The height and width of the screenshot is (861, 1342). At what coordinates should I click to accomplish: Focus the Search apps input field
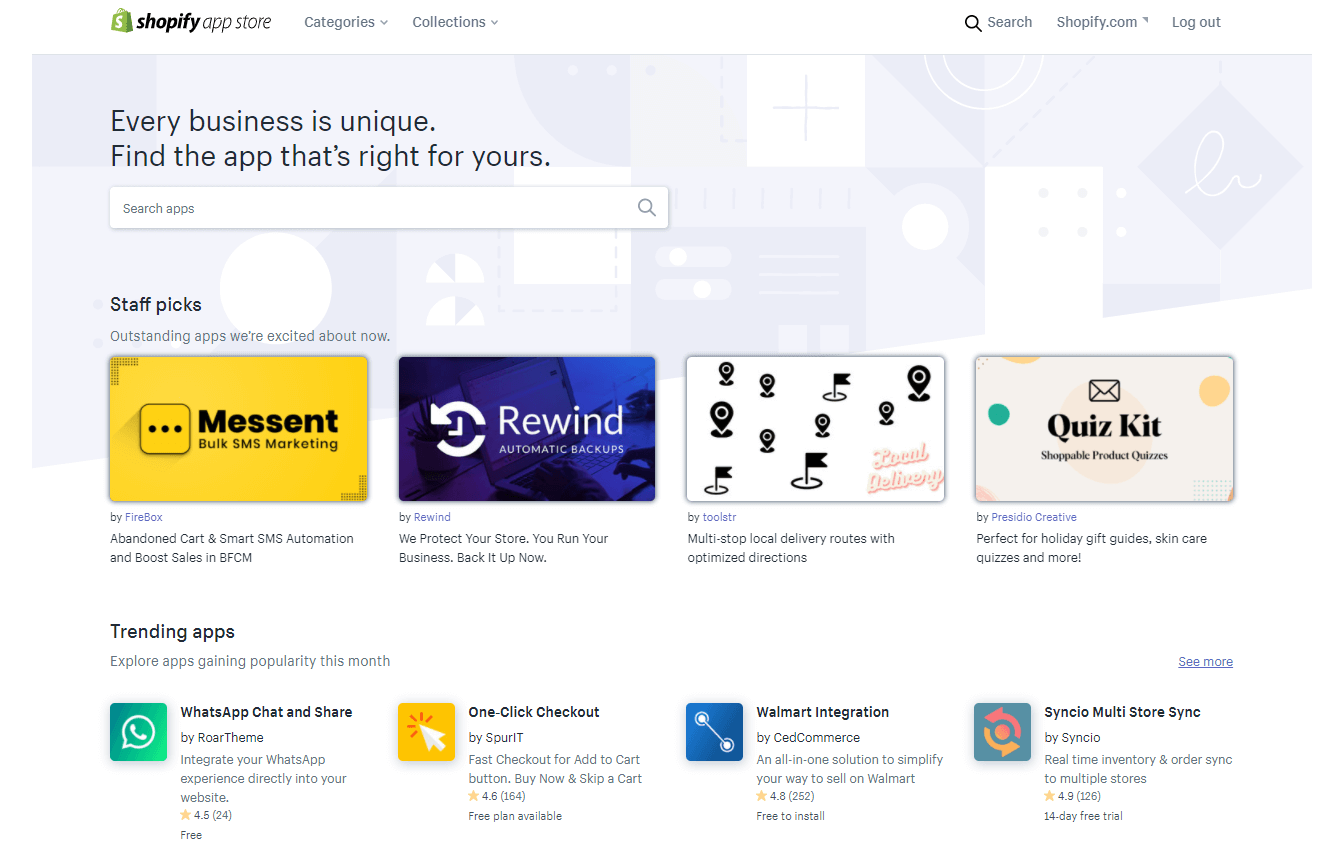(x=389, y=208)
